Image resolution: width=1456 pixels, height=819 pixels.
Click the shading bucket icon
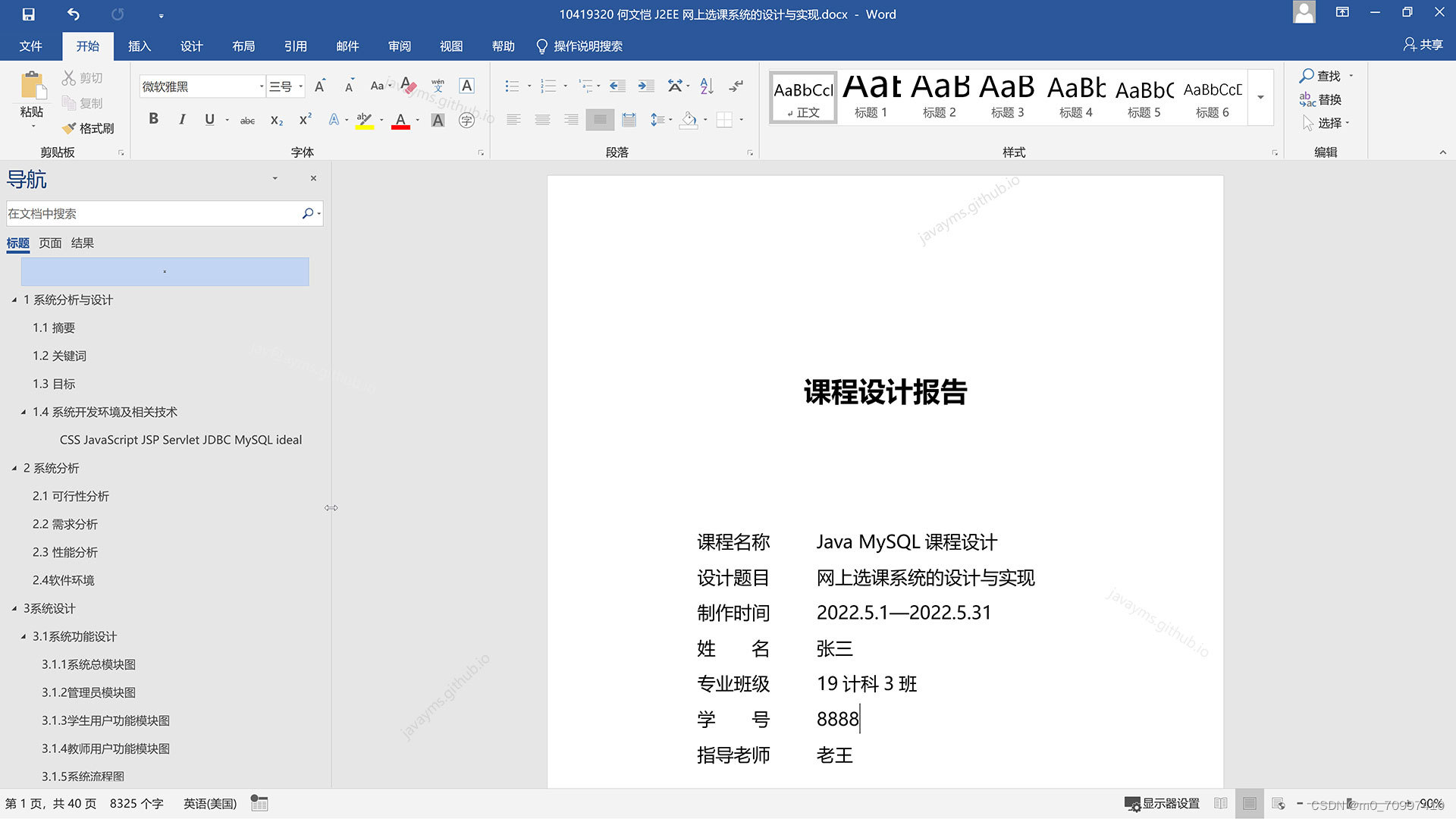689,120
